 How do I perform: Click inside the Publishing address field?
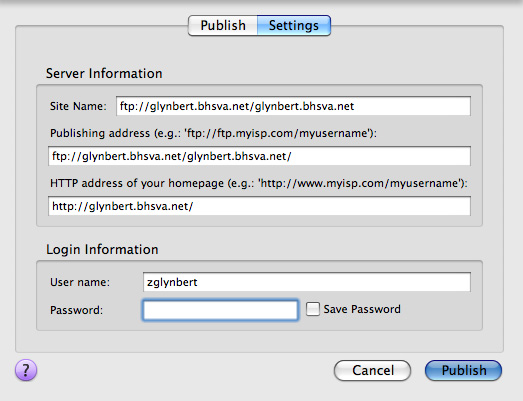click(259, 156)
